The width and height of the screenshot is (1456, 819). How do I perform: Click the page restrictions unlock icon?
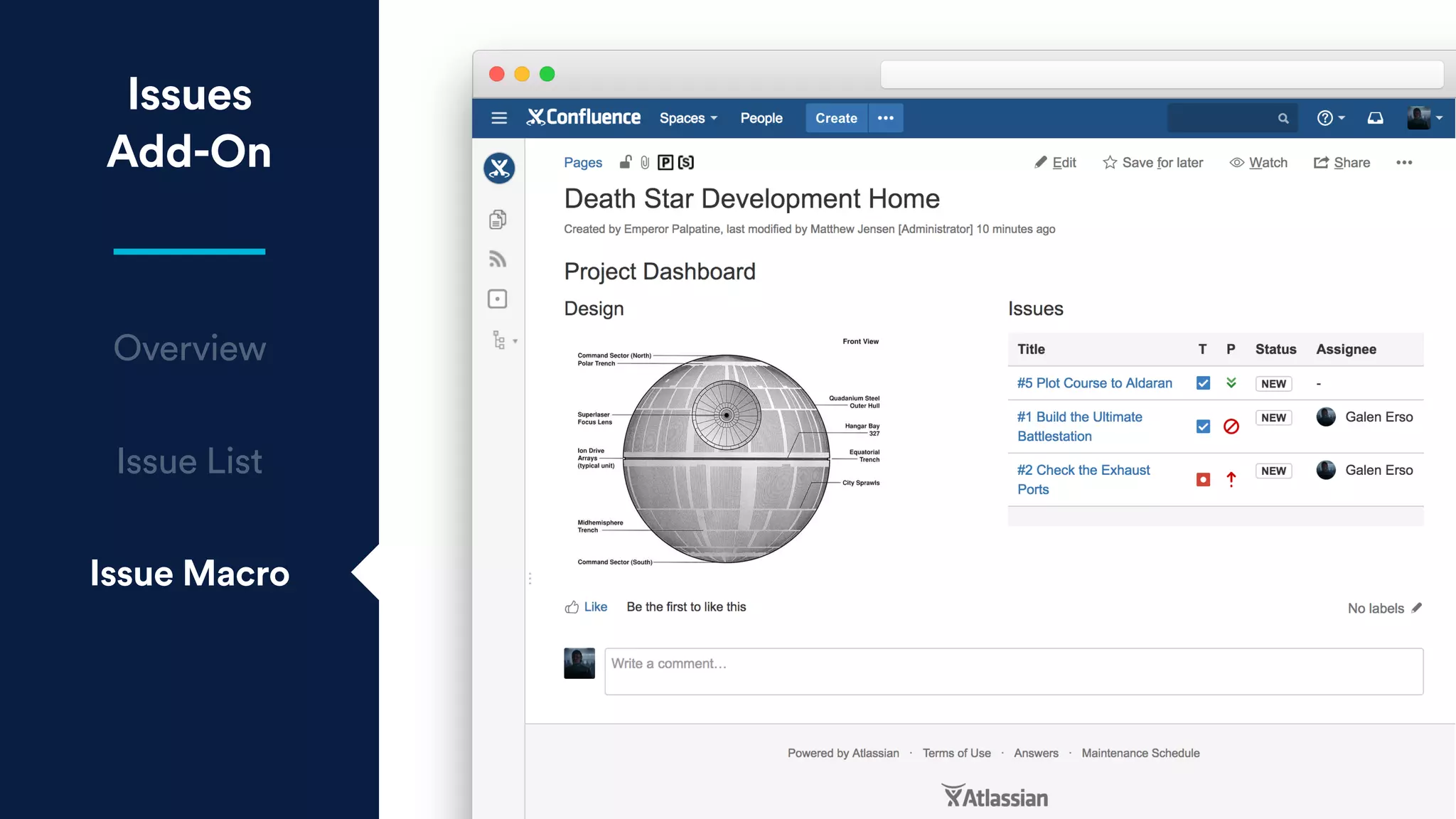[x=625, y=162]
